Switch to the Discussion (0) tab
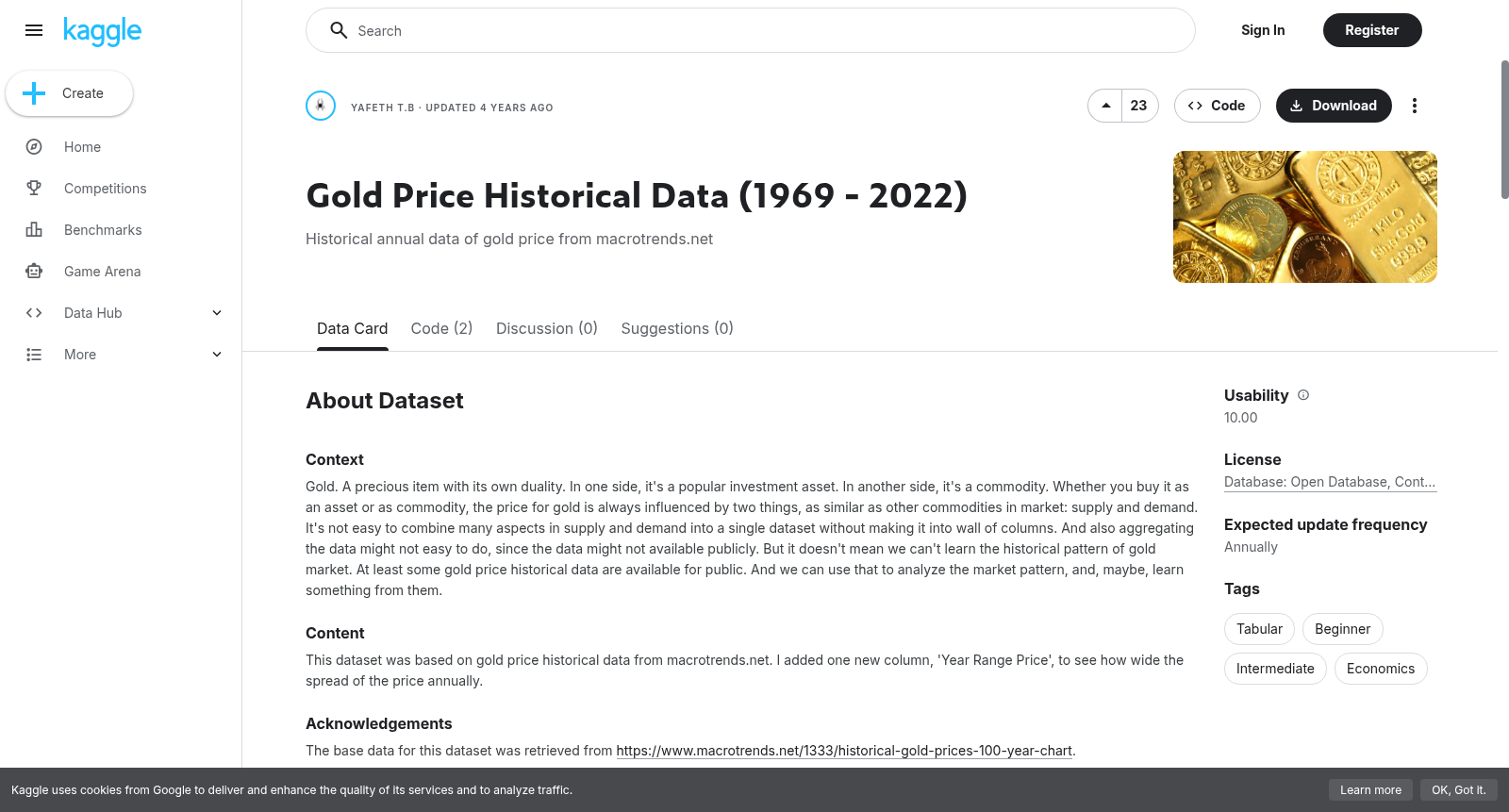The image size is (1509, 812). point(547,328)
